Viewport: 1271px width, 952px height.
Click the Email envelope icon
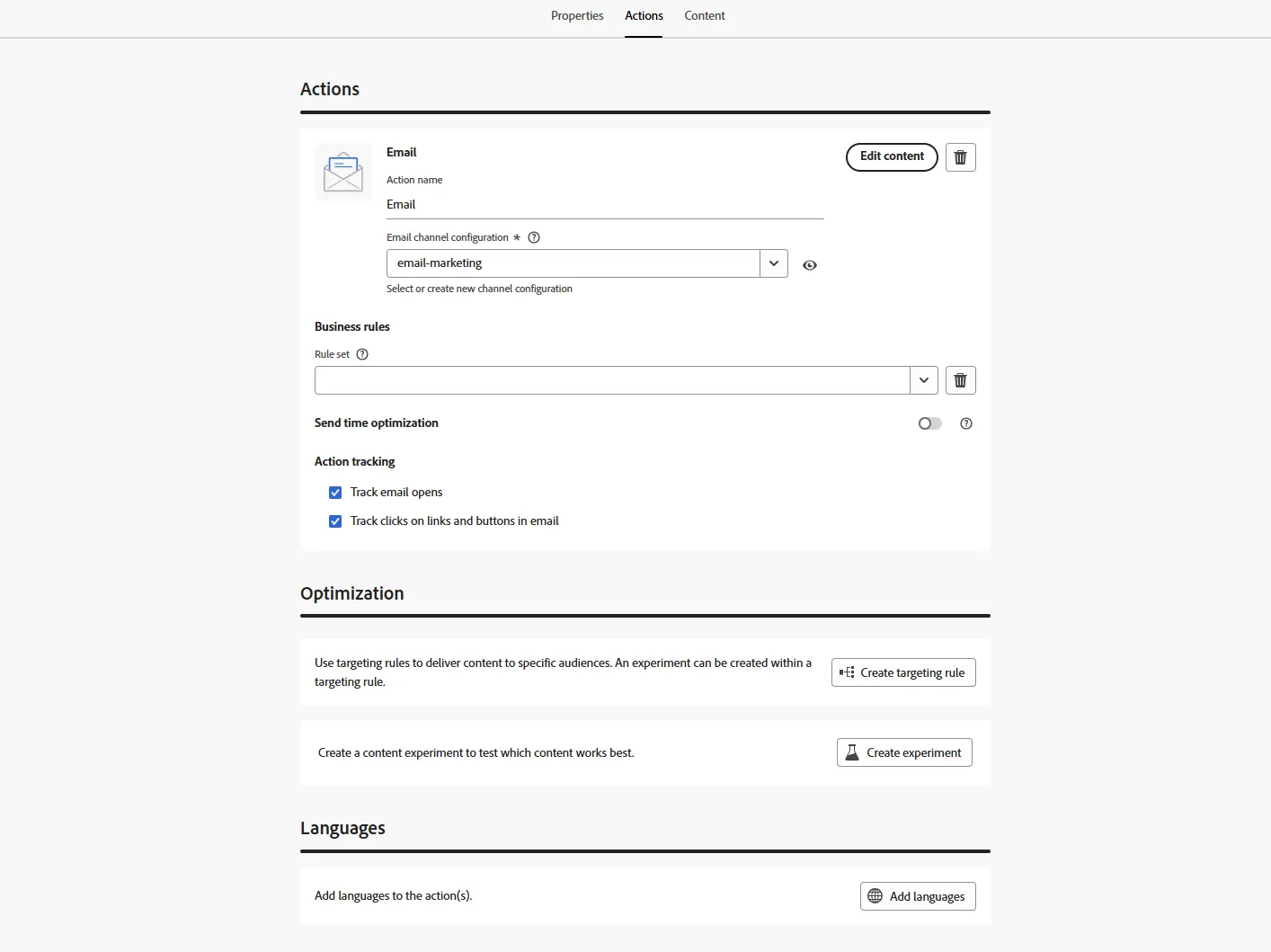coord(343,172)
